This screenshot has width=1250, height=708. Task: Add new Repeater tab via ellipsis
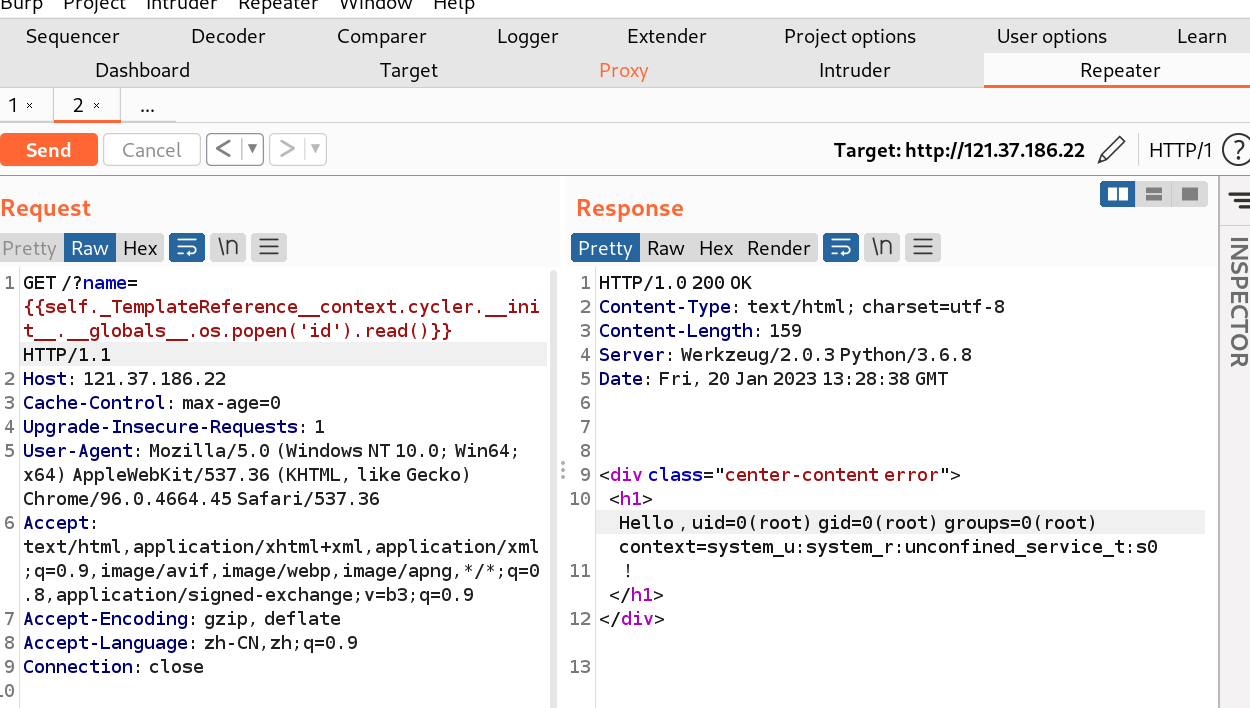[147, 105]
